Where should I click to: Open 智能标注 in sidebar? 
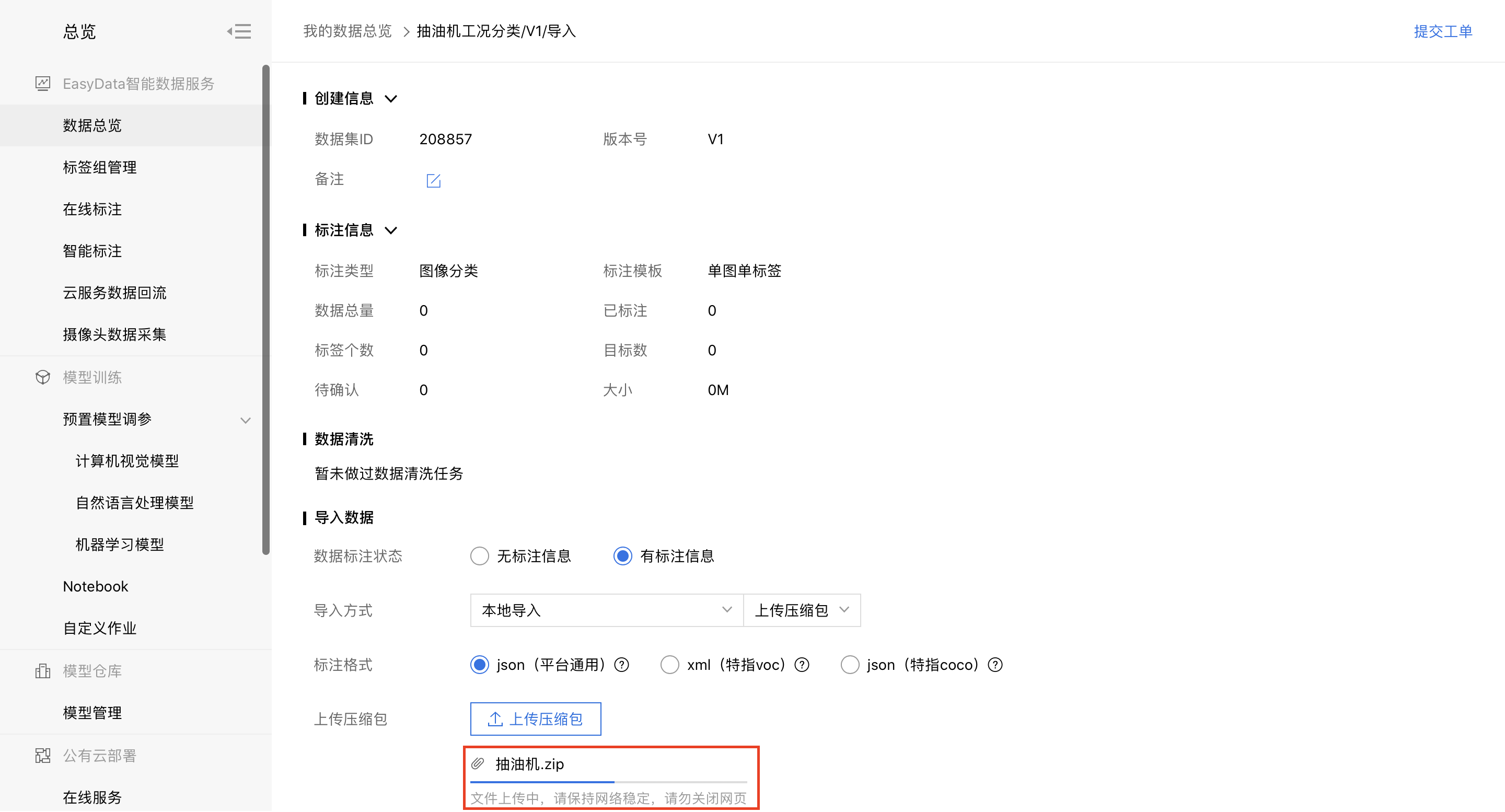point(92,251)
